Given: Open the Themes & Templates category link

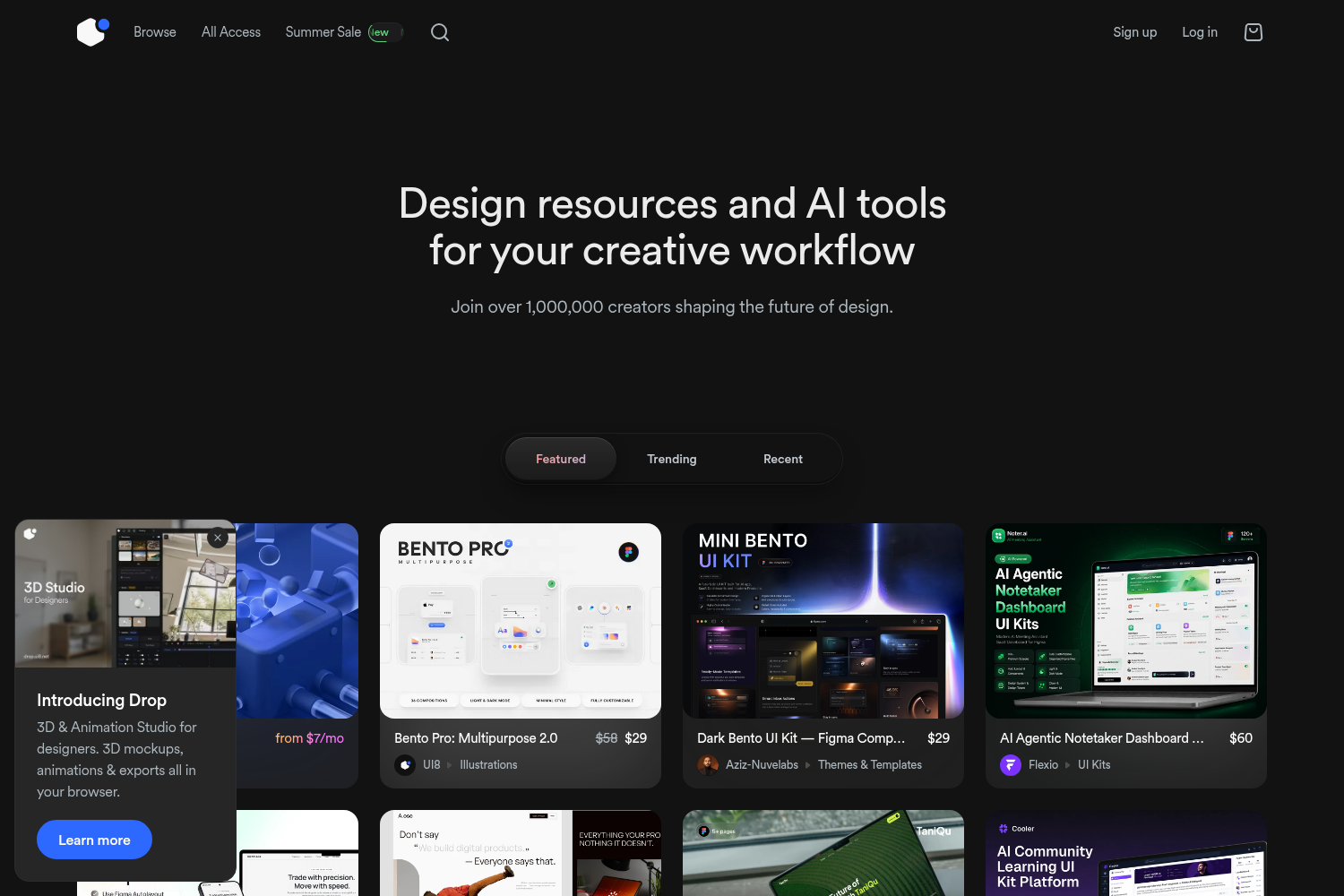Looking at the screenshot, I should (870, 765).
